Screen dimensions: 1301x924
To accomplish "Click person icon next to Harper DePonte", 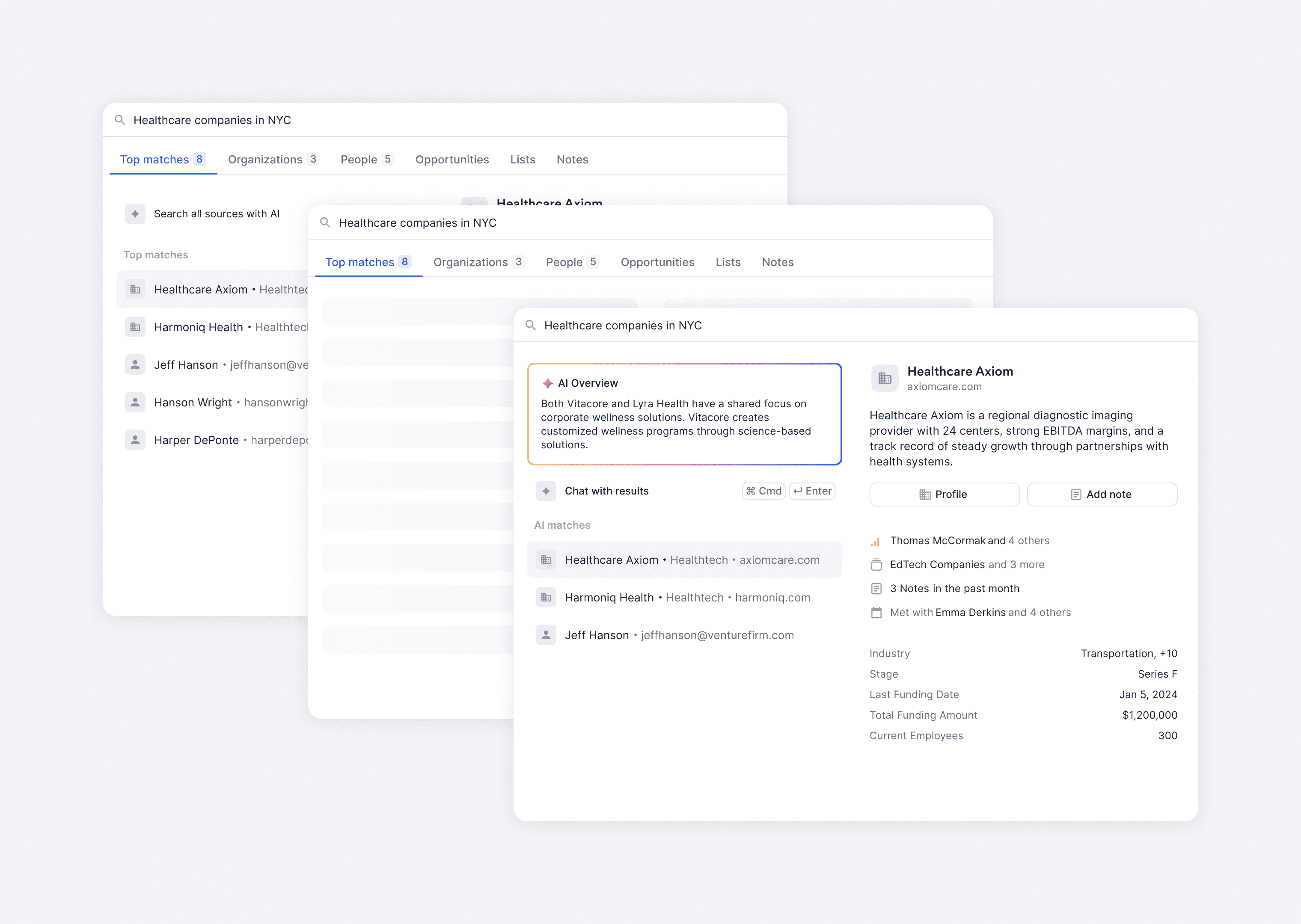I will coord(135,440).
